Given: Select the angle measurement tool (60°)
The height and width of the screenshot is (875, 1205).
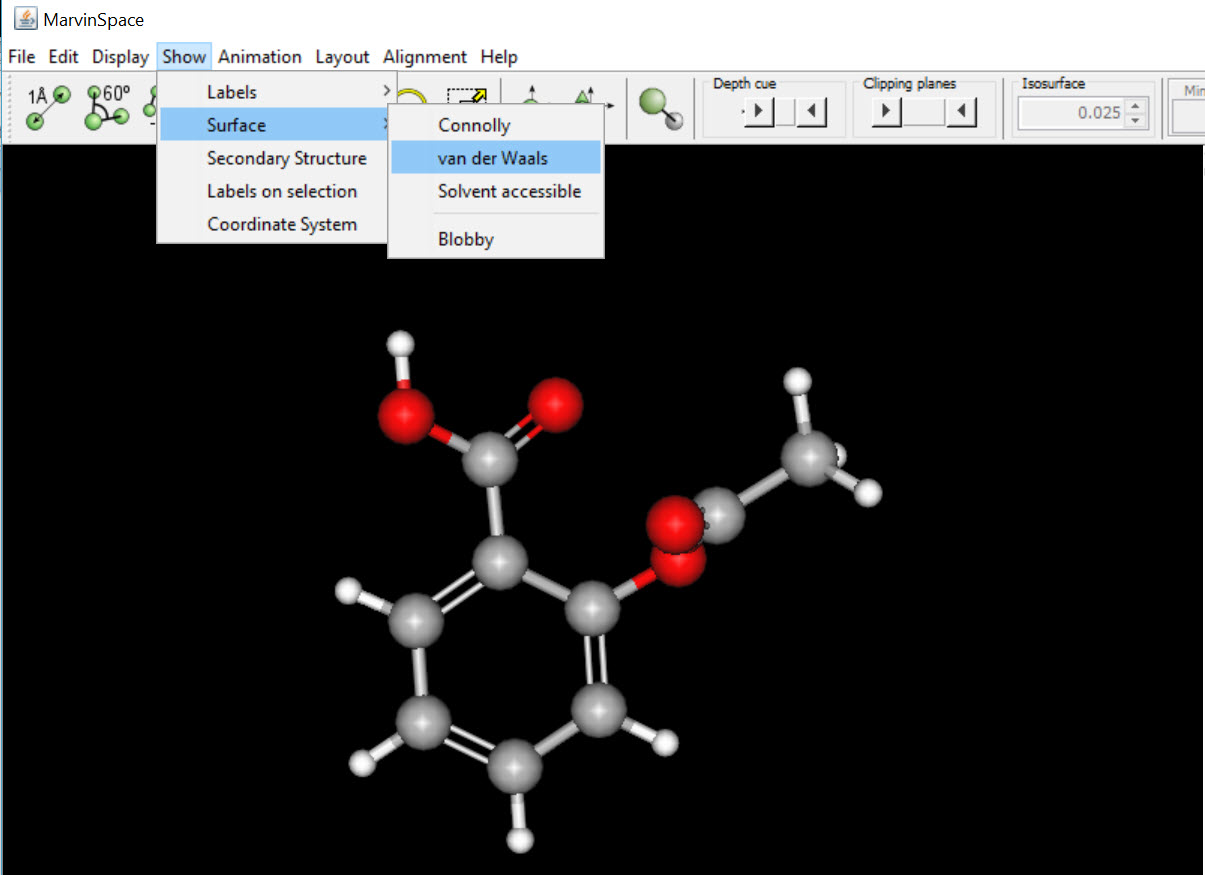Looking at the screenshot, I should point(107,107).
